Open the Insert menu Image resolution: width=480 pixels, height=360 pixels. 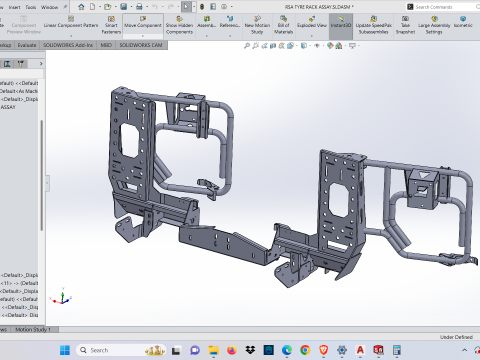[x=14, y=7]
